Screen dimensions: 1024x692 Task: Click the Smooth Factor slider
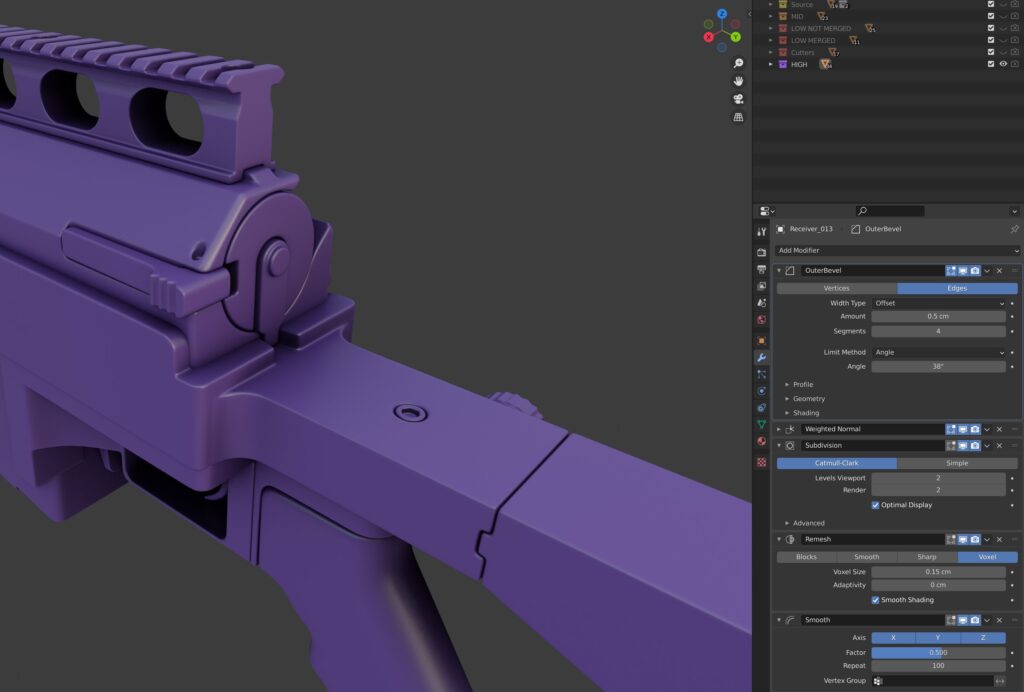click(x=938, y=652)
